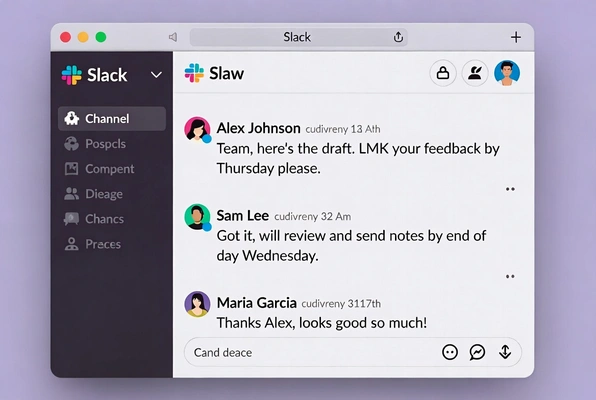
Task: Click the share icon in title bar
Action: (398, 37)
